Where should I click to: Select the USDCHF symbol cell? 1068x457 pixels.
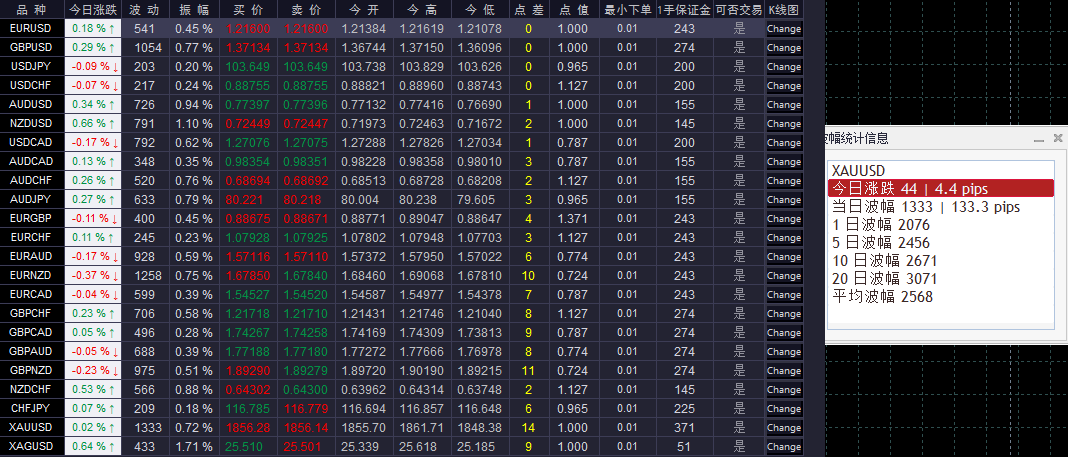point(32,86)
